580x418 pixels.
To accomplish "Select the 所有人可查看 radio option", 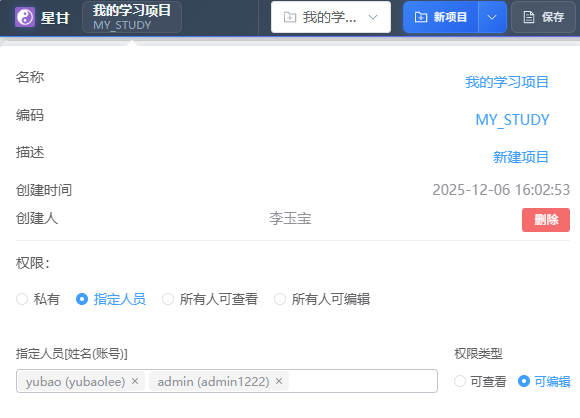I will pyautogui.click(x=168, y=299).
